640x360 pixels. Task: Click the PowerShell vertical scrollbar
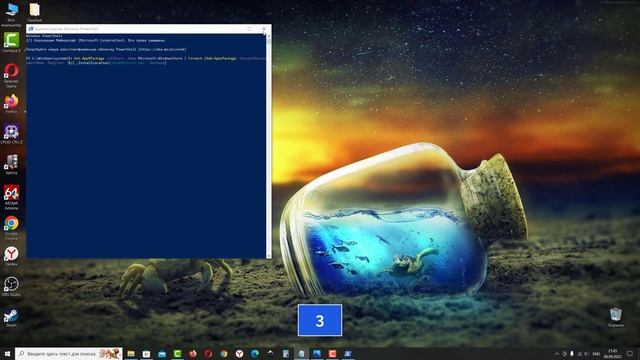click(x=268, y=146)
